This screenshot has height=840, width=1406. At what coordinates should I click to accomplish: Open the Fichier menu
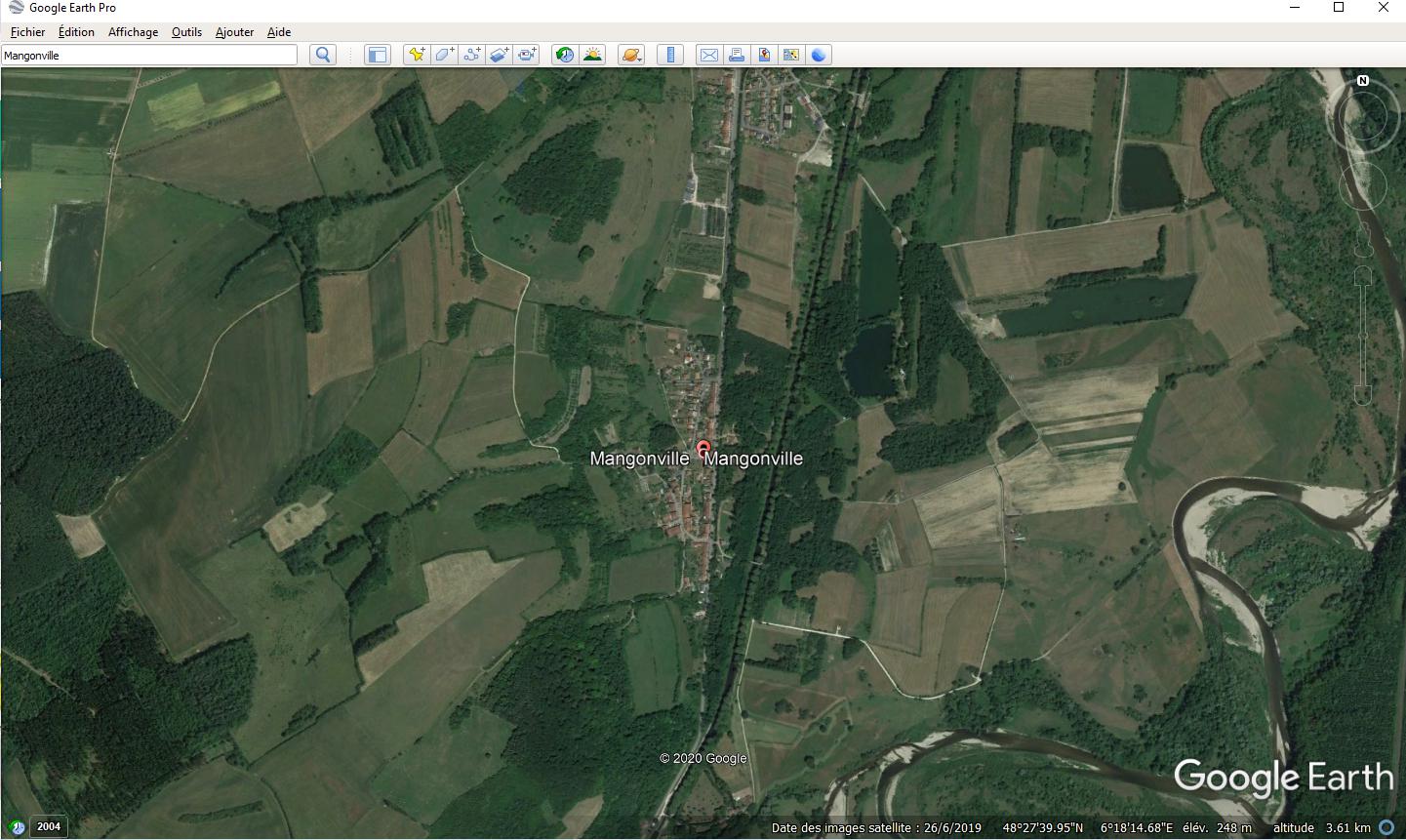point(27,32)
